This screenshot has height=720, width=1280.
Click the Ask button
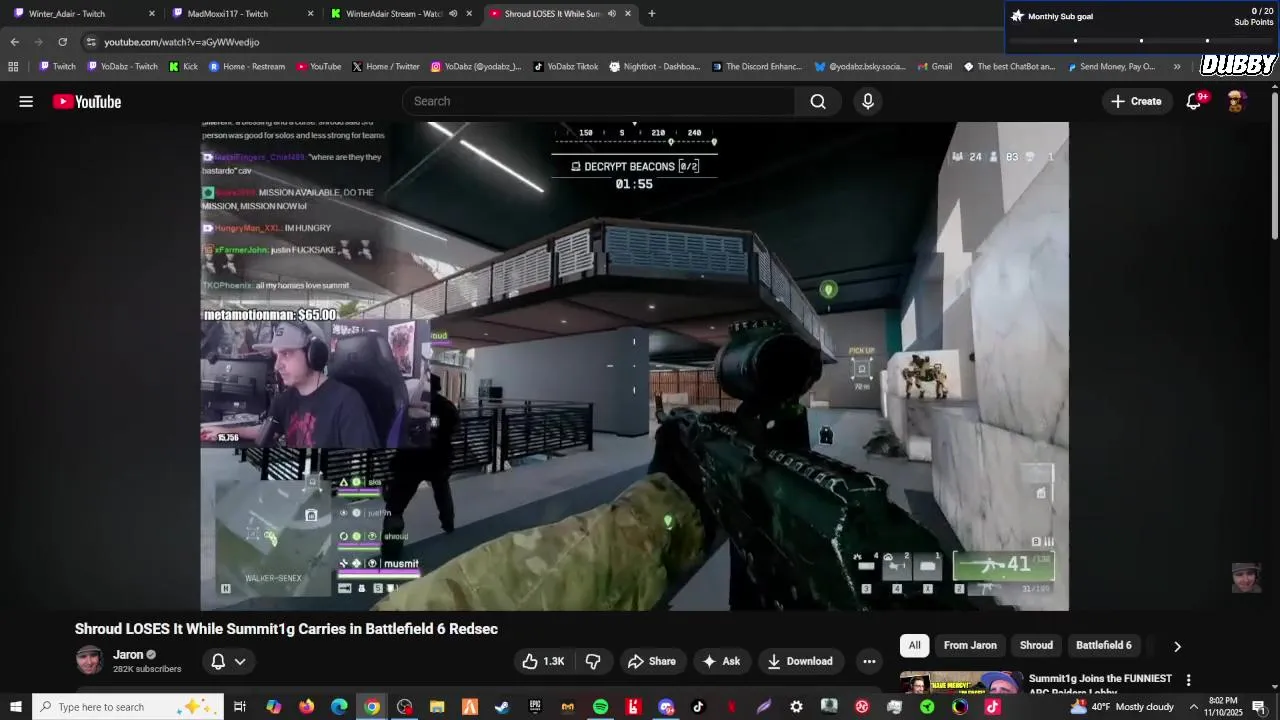(722, 661)
